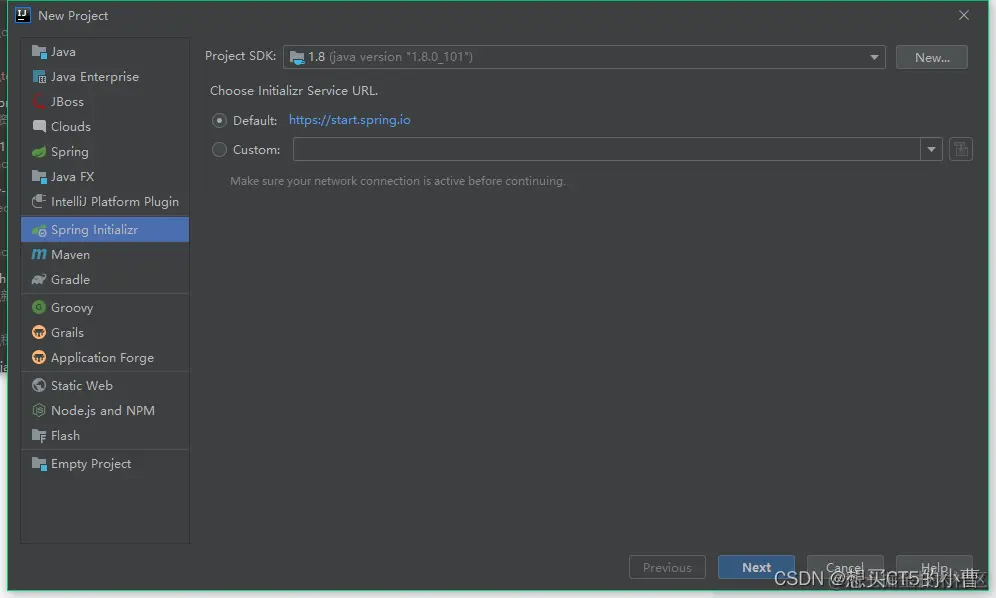The width and height of the screenshot is (996, 598).
Task: Pick IntelliJ Platform Plugin entry
Action: 105,201
